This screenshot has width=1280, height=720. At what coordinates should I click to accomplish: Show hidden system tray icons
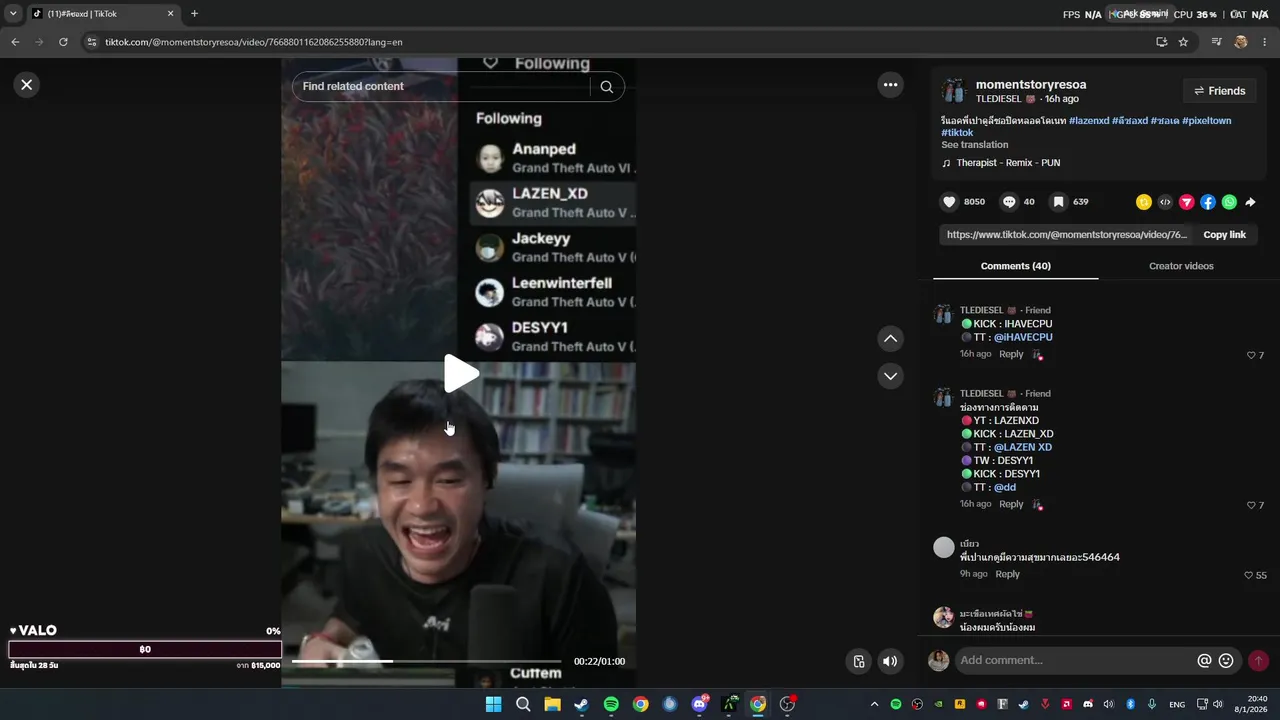click(874, 704)
